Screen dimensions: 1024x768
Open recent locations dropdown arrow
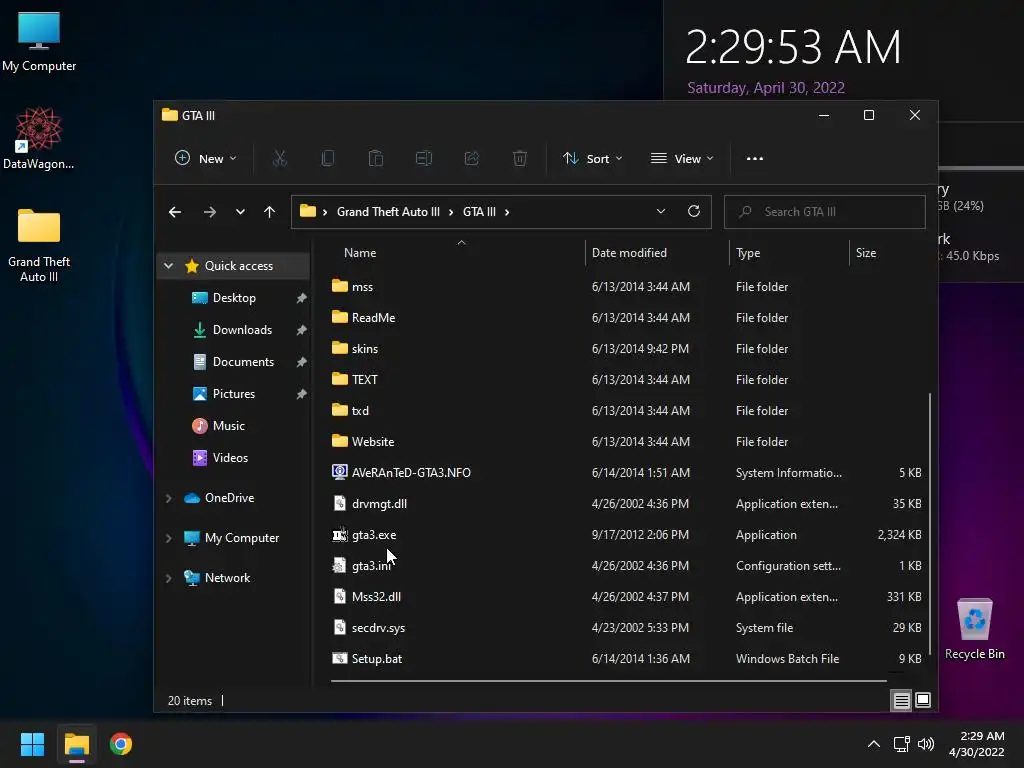(x=240, y=212)
